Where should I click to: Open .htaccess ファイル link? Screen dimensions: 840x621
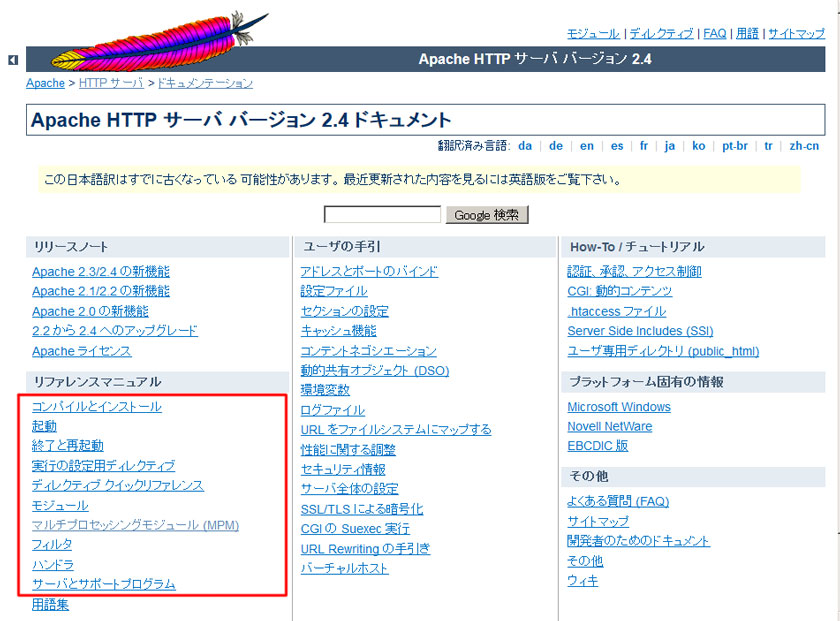click(617, 312)
